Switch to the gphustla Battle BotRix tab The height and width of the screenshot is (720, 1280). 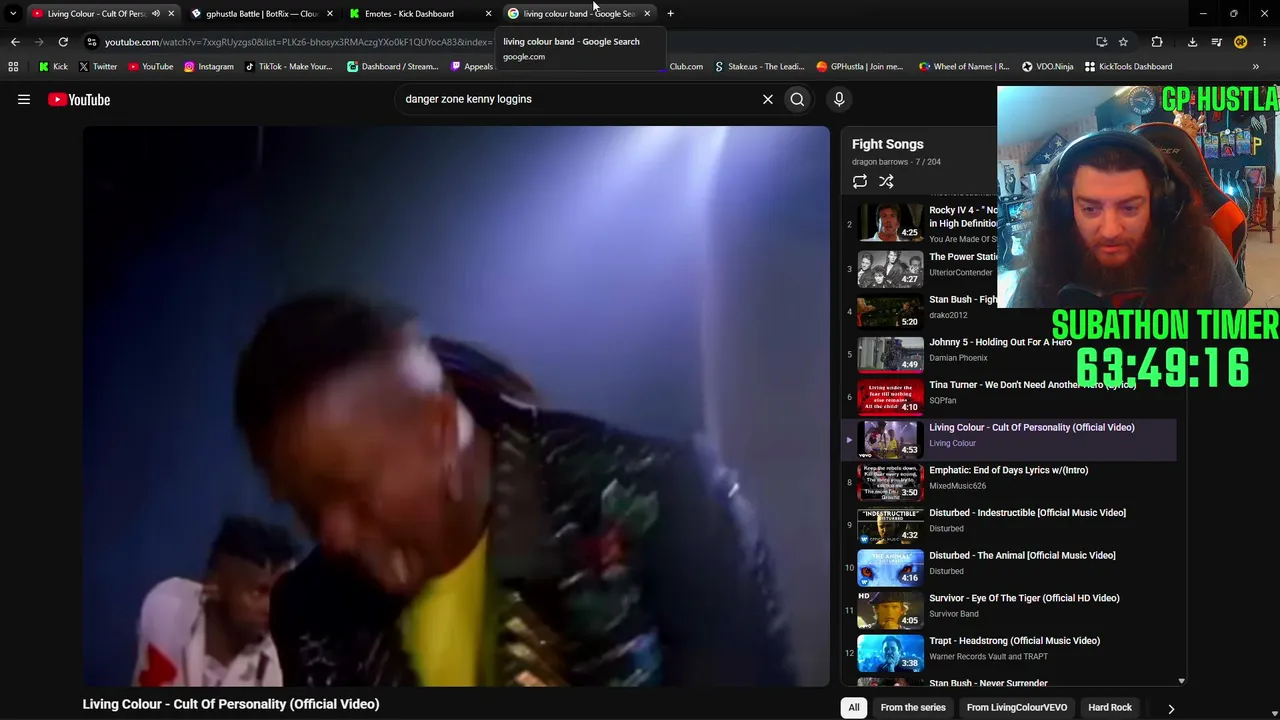click(x=261, y=14)
